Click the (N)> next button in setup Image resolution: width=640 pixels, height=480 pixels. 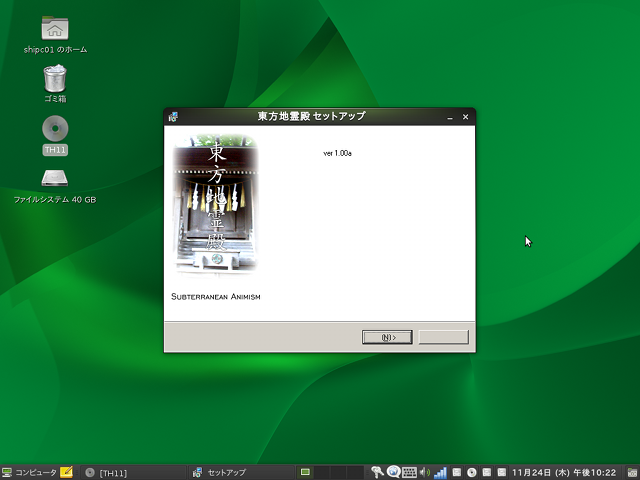pyautogui.click(x=387, y=337)
